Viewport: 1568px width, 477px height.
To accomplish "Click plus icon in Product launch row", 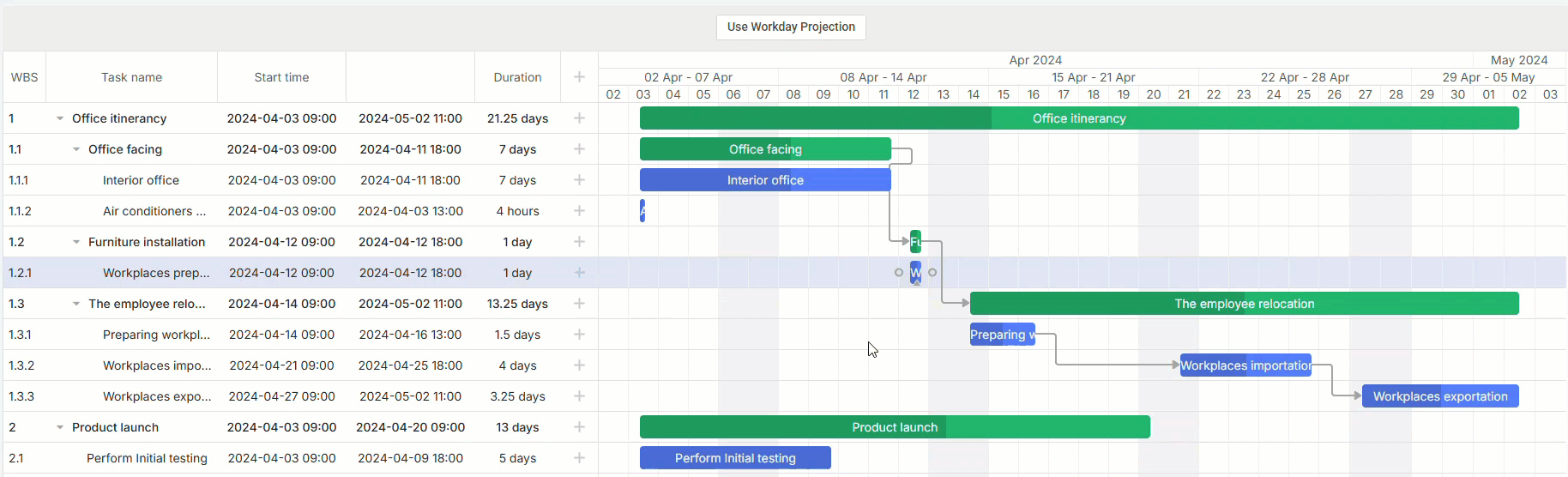I will click(x=579, y=427).
